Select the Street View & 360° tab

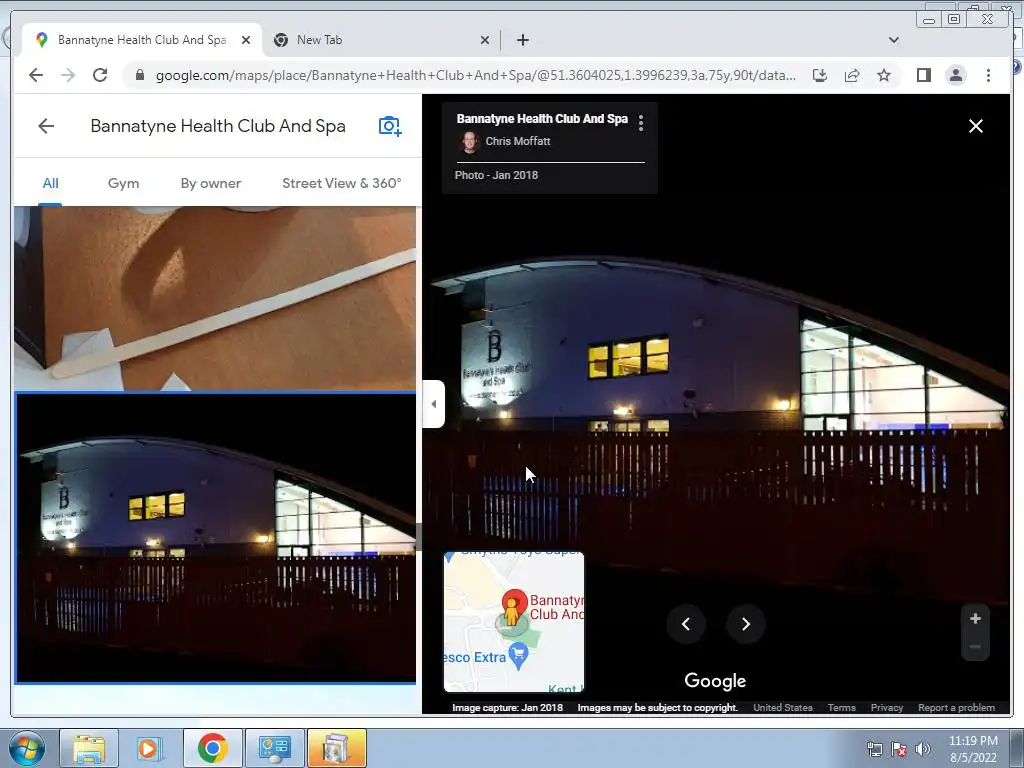tap(342, 184)
